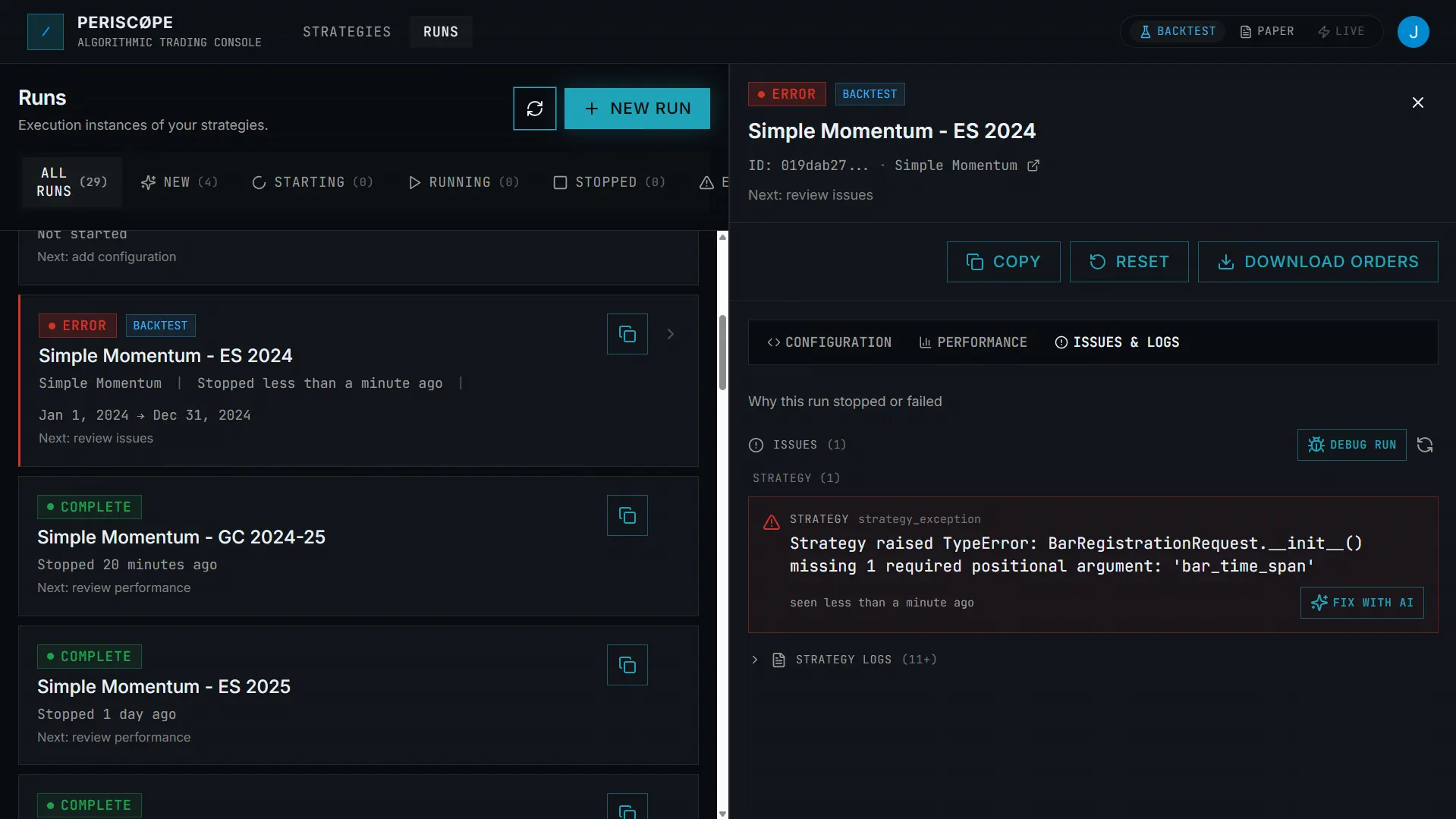
Task: Open Simple Momentum strategy external link
Action: (1033, 165)
